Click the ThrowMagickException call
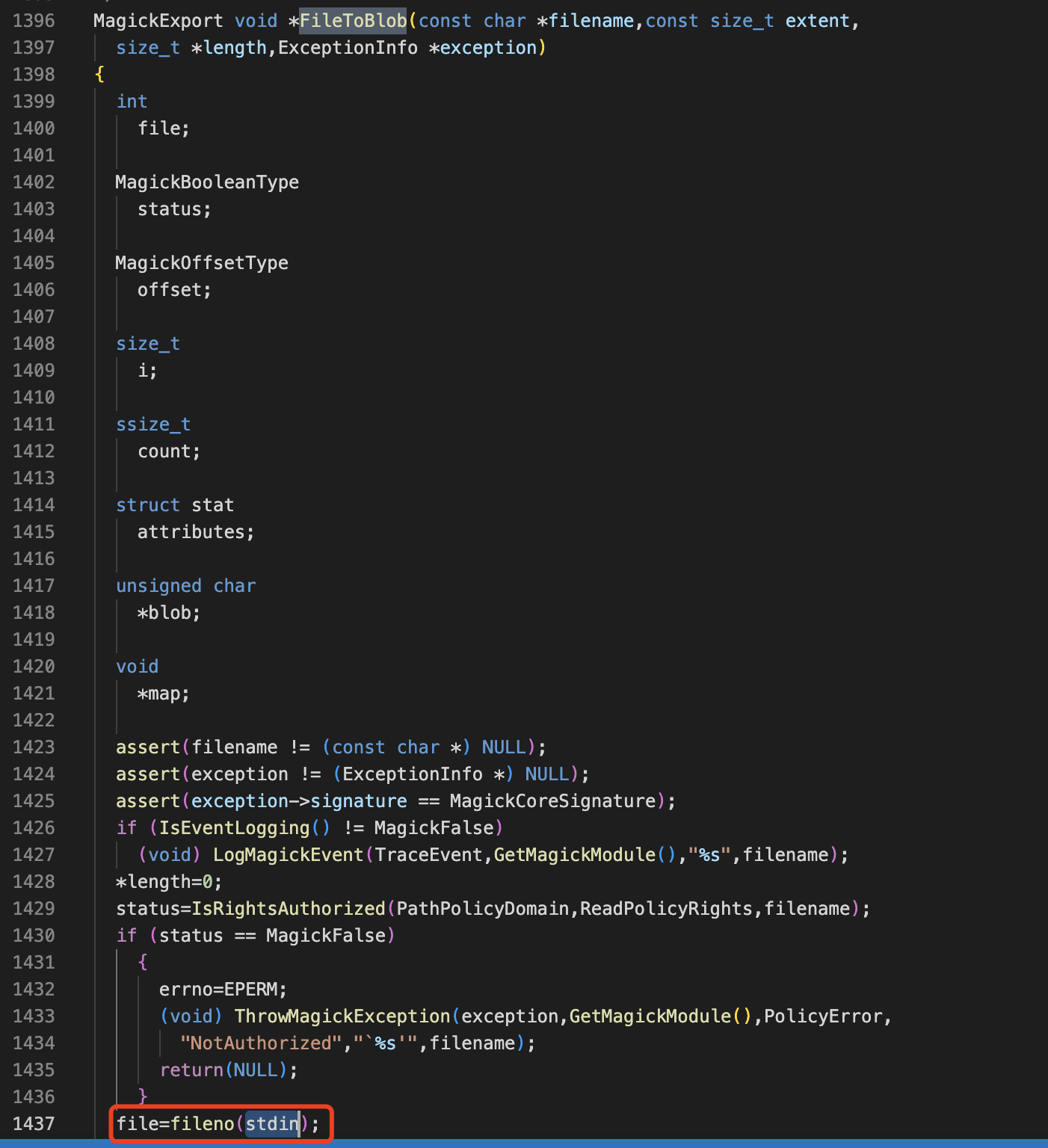The width and height of the screenshot is (1048, 1148). [x=342, y=1016]
